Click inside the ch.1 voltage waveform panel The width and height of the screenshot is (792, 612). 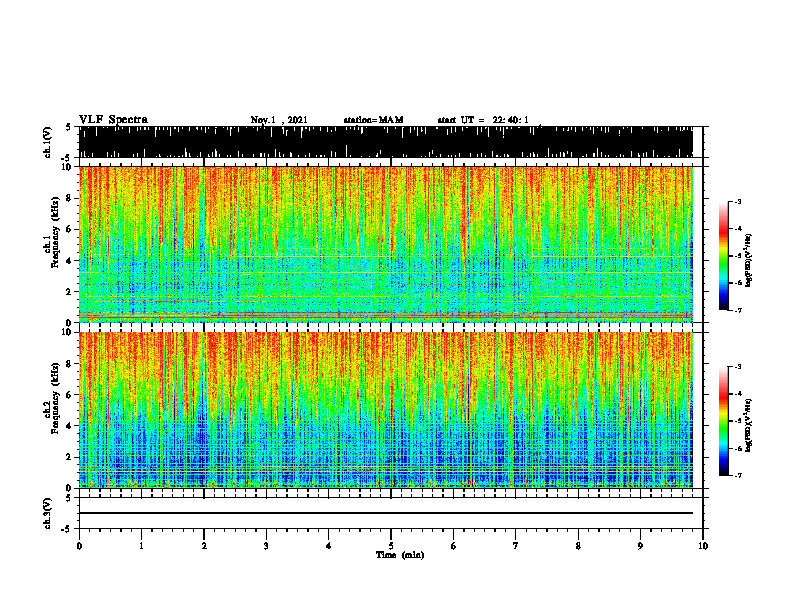click(385, 142)
